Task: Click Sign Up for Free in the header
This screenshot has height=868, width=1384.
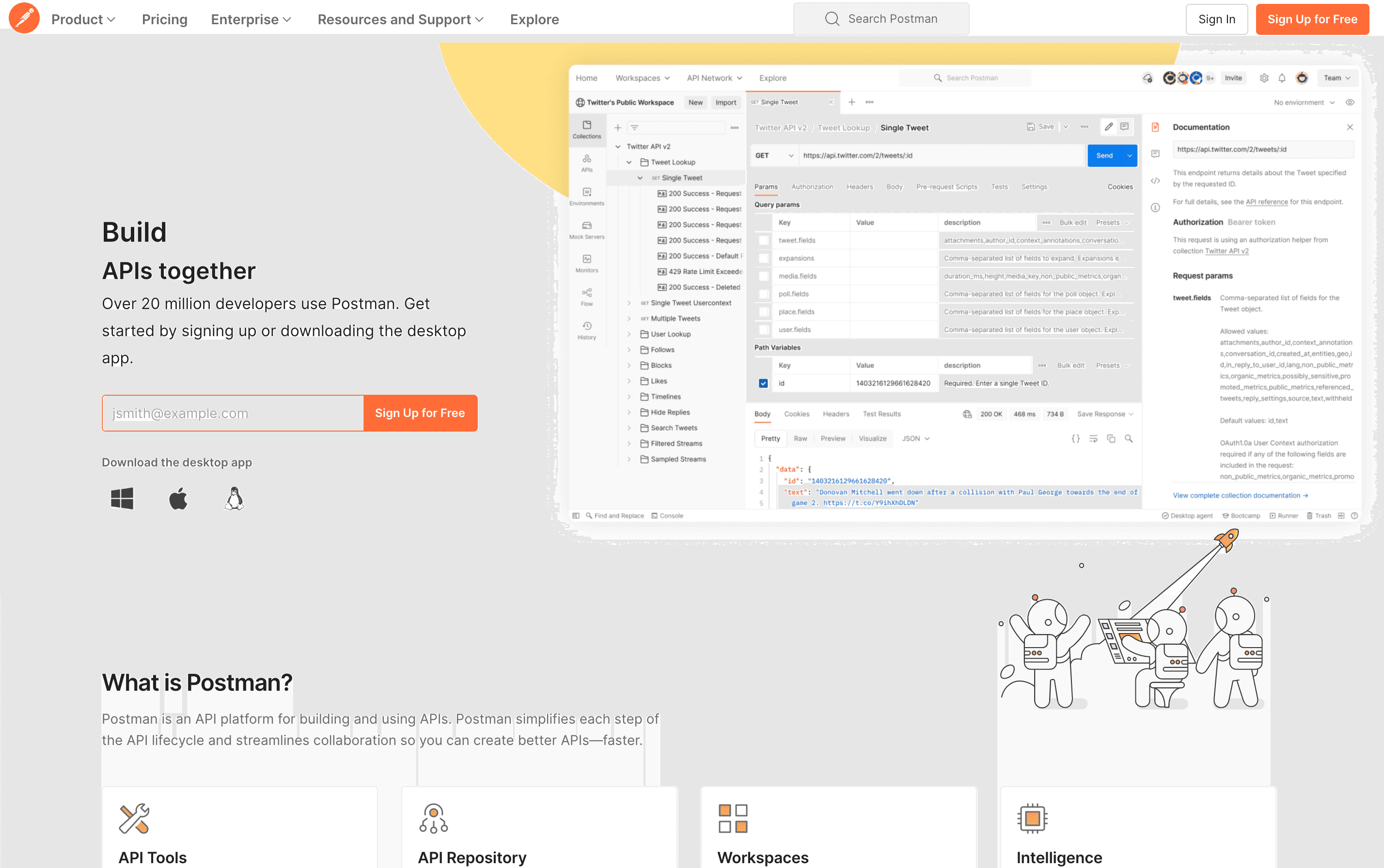Action: [1312, 19]
